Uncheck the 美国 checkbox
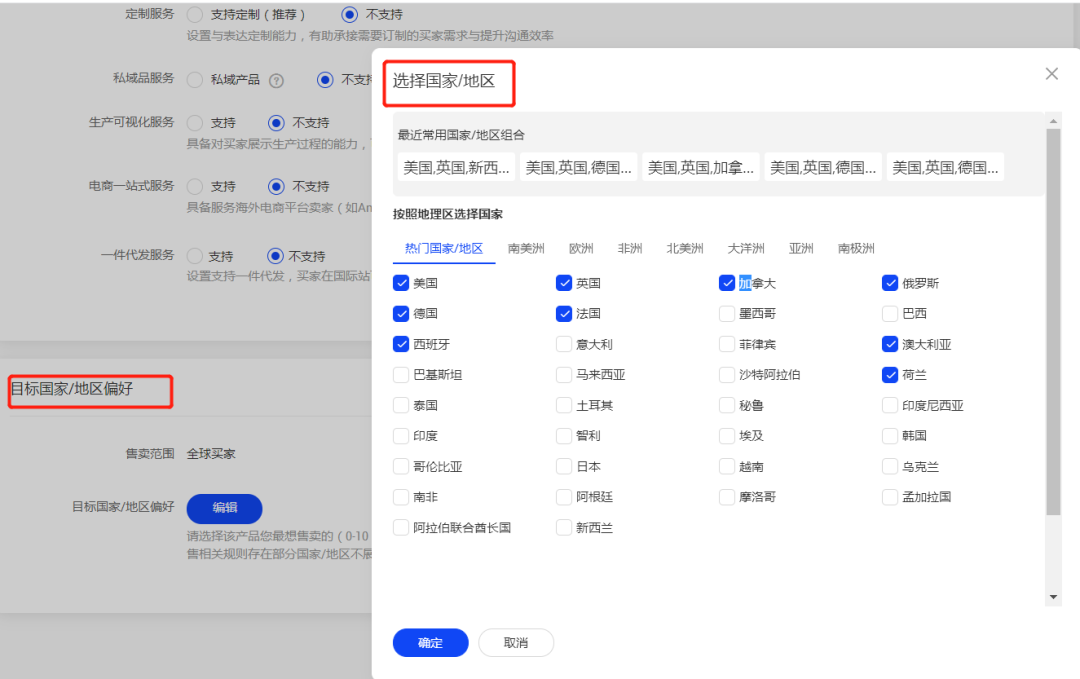The width and height of the screenshot is (1080, 679). (x=402, y=283)
